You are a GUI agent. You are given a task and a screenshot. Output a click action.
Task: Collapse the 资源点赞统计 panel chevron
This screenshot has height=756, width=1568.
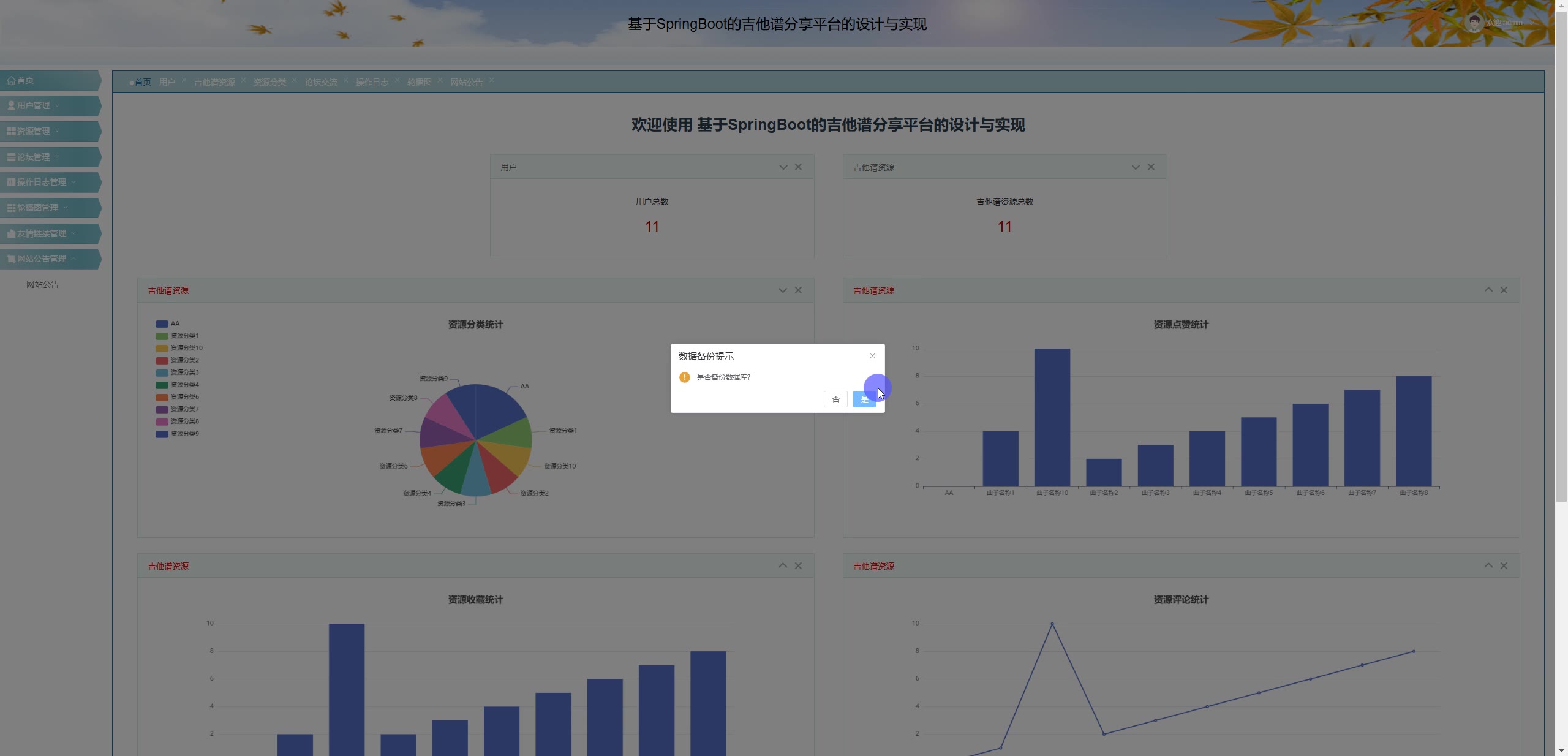pyautogui.click(x=1488, y=290)
